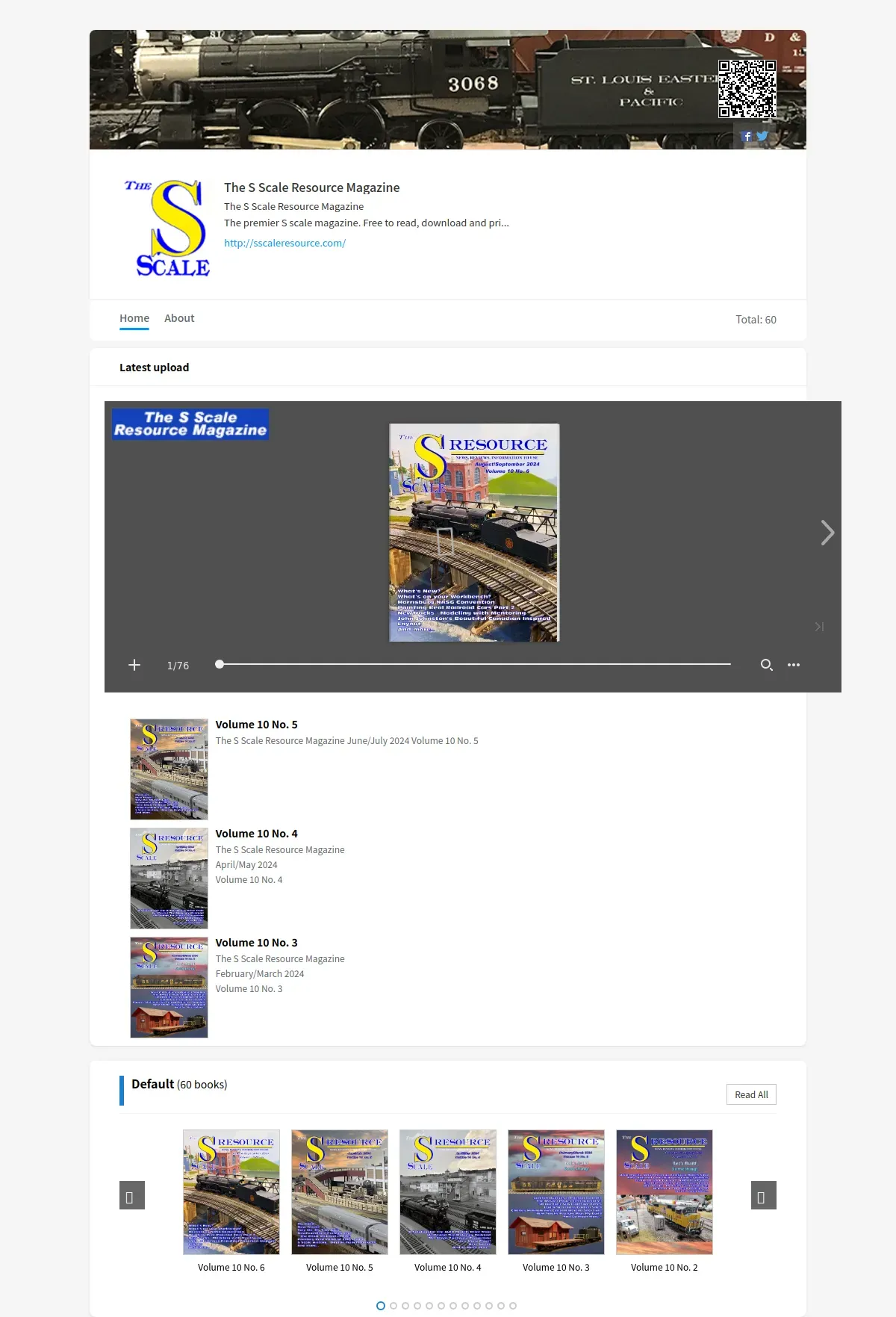Select the first carousel pagination dot

pos(381,1306)
